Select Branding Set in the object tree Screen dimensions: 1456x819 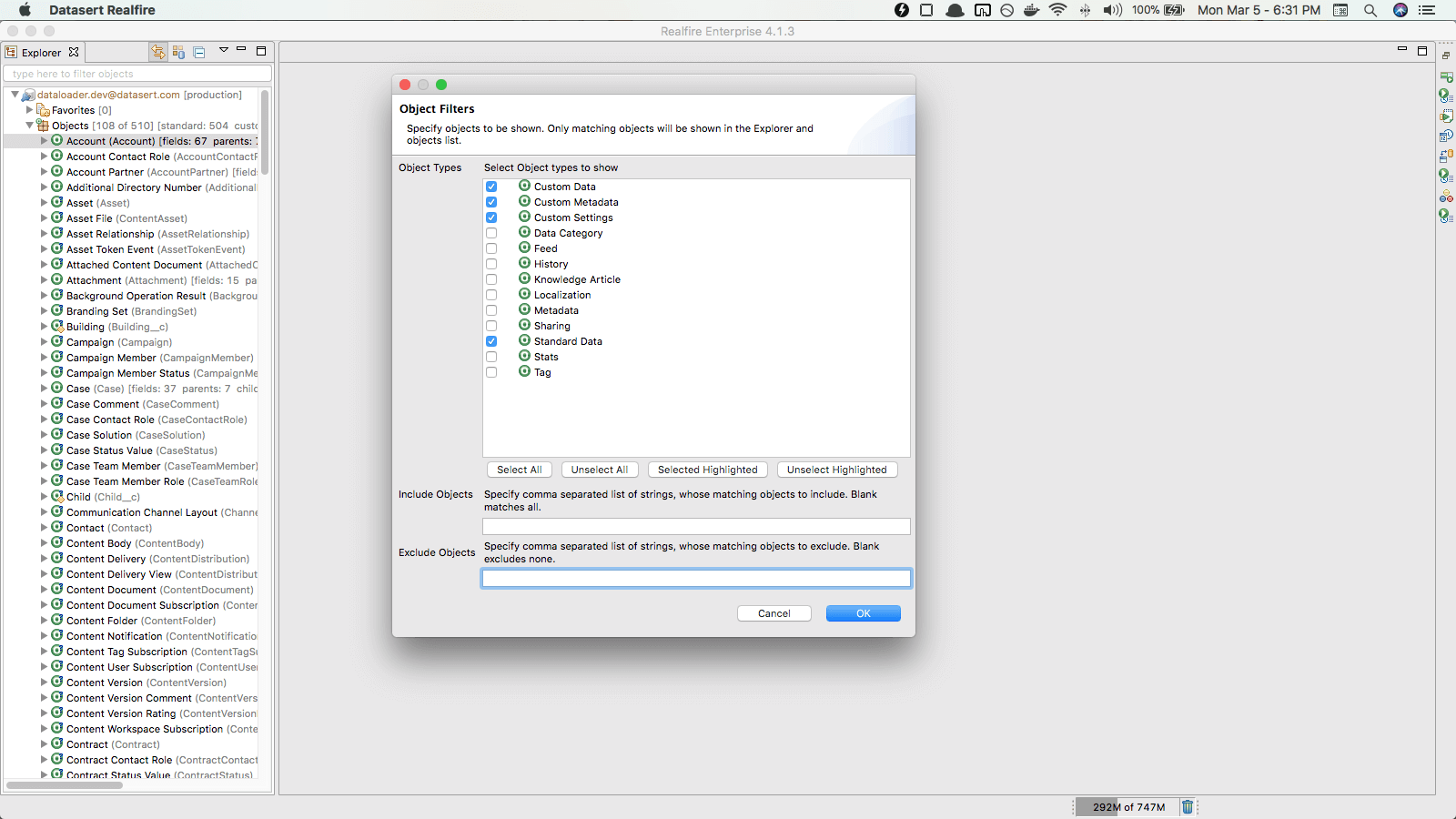click(x=131, y=311)
